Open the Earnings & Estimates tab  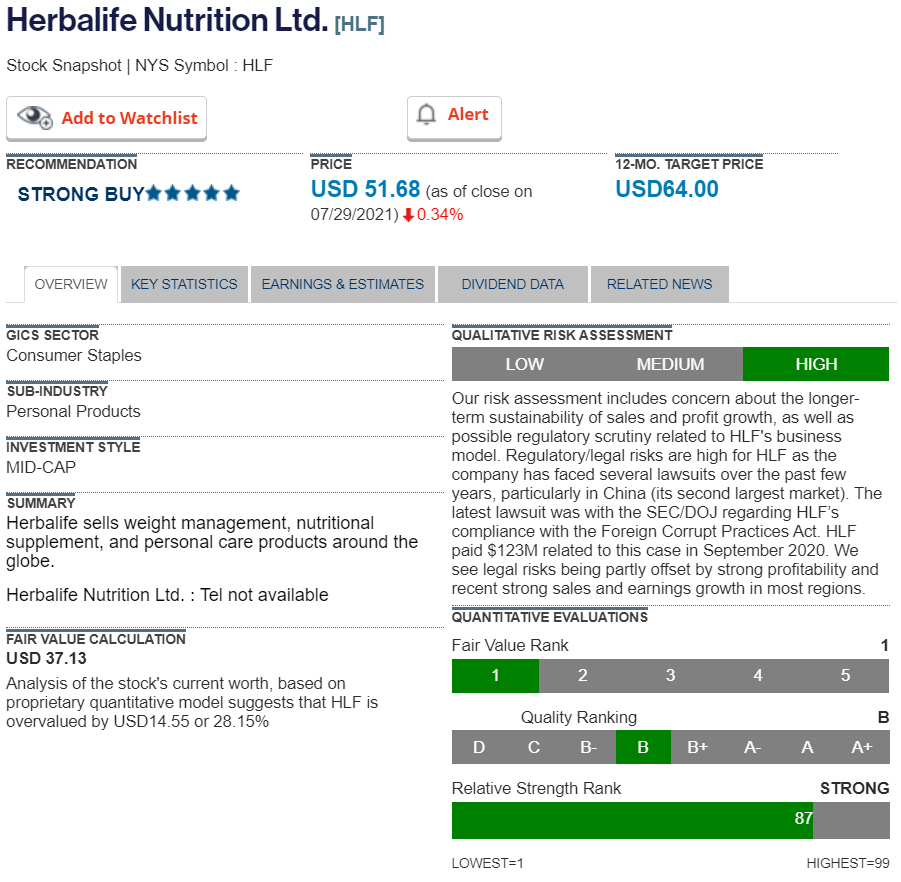pyautogui.click(x=343, y=284)
